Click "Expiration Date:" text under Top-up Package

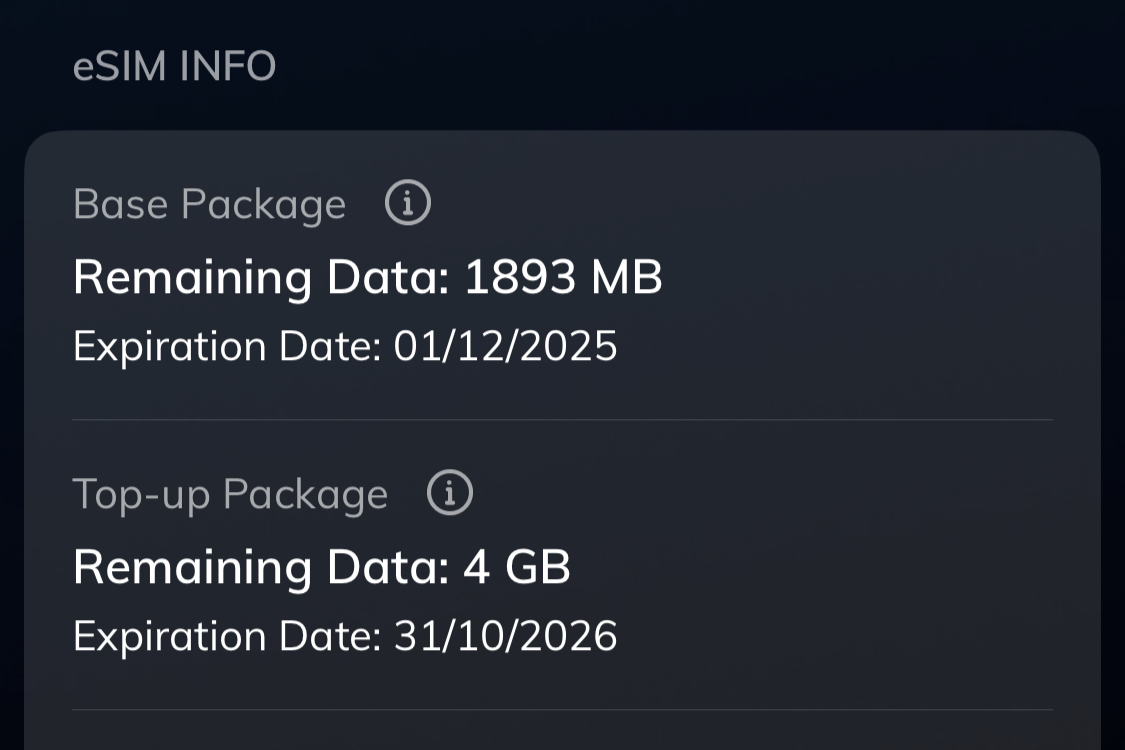[227, 637]
